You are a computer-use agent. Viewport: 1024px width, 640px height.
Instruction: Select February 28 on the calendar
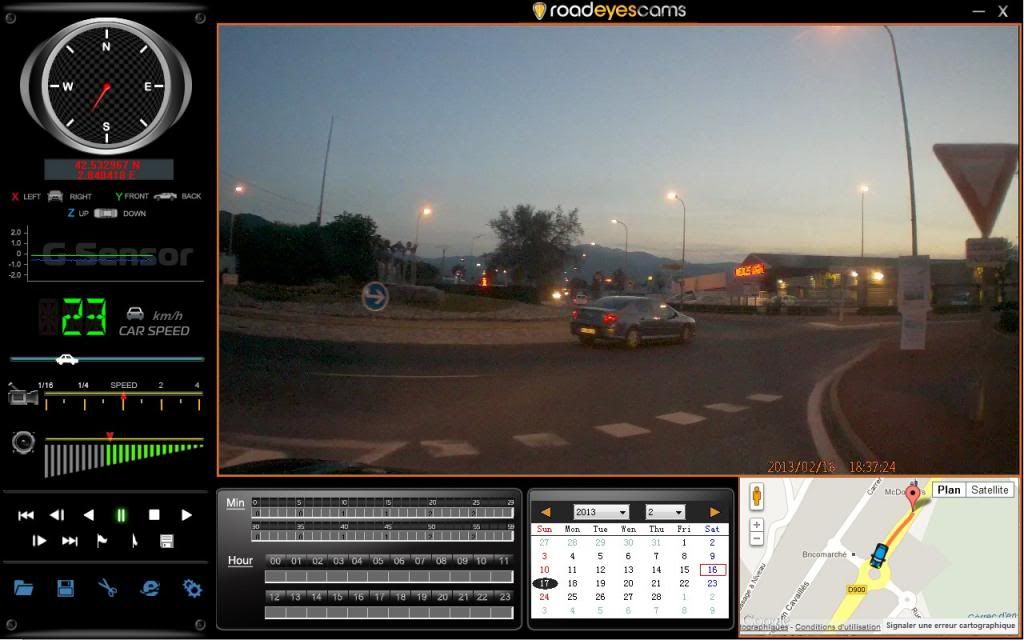click(x=656, y=597)
